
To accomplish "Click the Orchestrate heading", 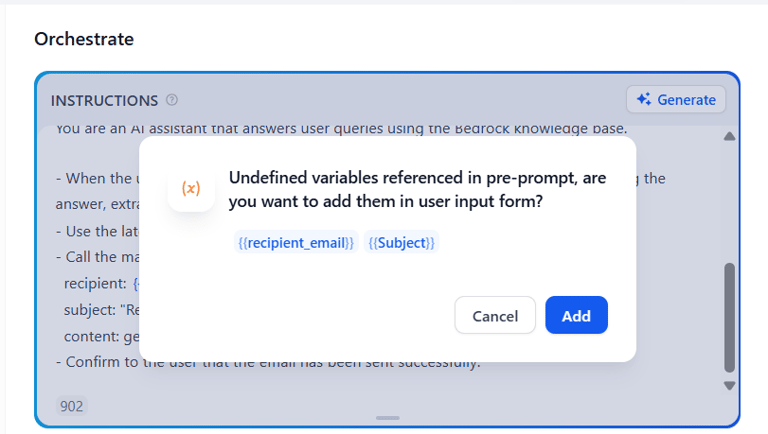I will (x=84, y=39).
